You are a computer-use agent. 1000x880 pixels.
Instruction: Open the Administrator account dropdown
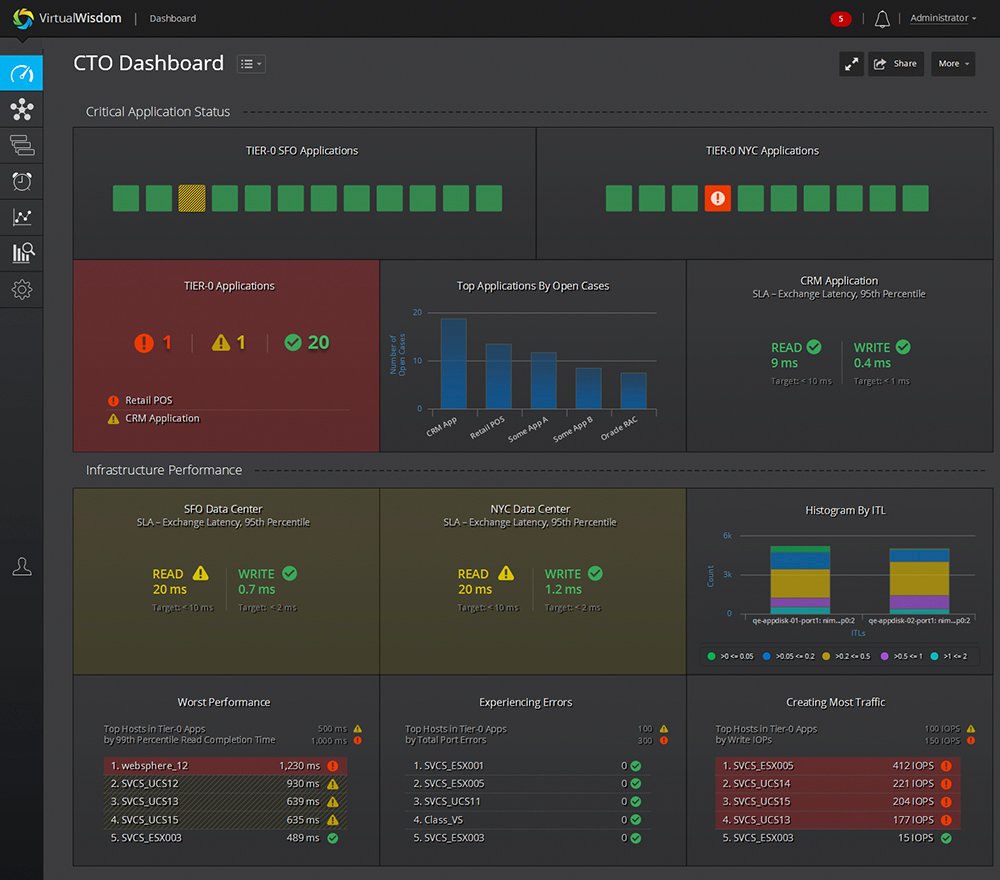click(941, 18)
